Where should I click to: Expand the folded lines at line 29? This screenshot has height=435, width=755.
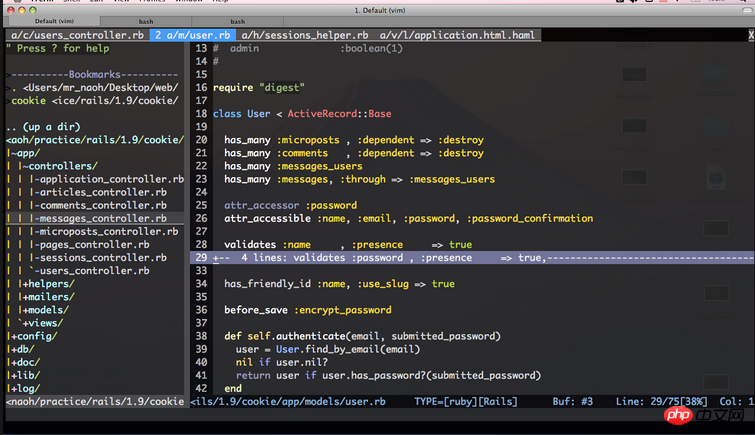coord(472,258)
